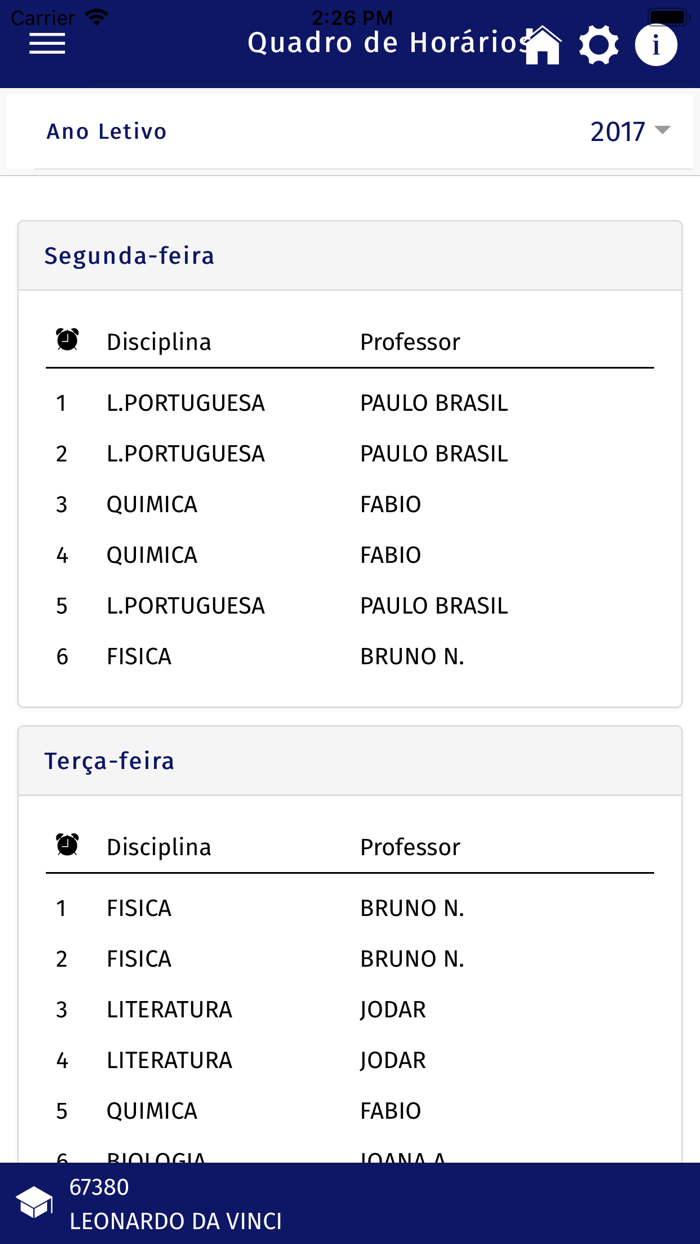Select student LEONARDO DA VINCI at bottom
The image size is (700, 1244).
[175, 1220]
